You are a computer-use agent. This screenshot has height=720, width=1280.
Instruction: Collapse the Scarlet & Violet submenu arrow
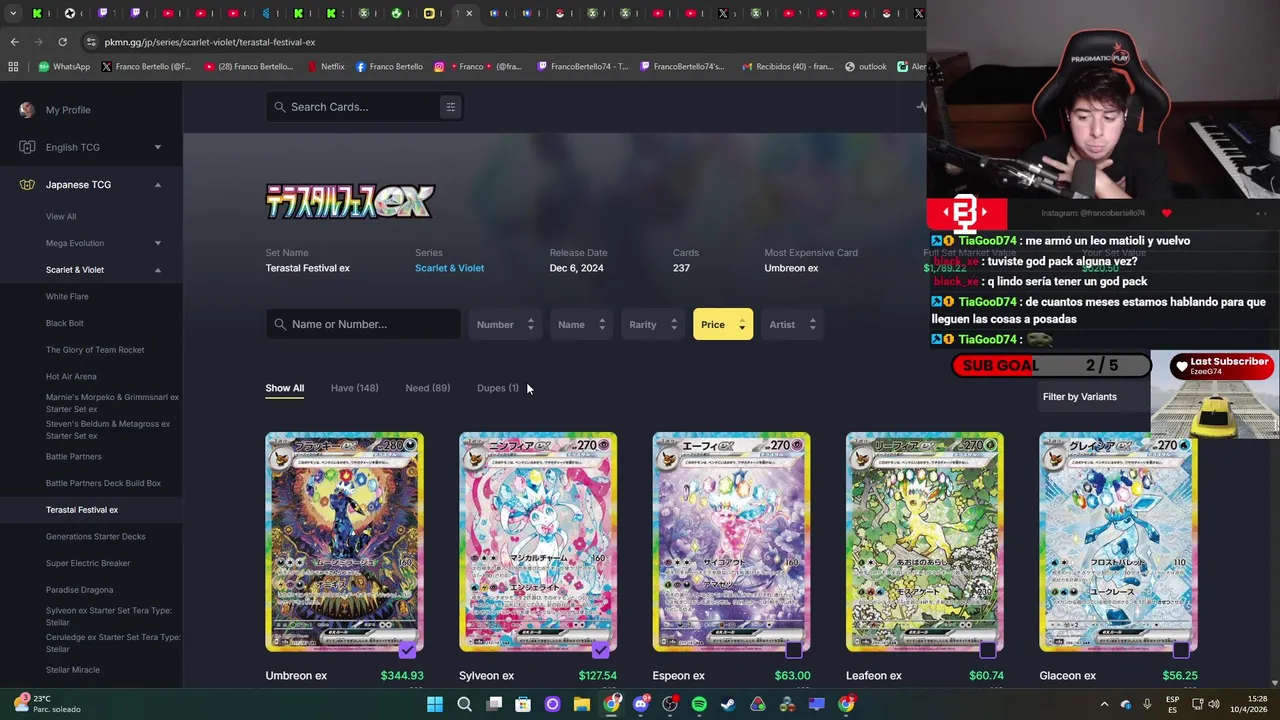click(157, 270)
